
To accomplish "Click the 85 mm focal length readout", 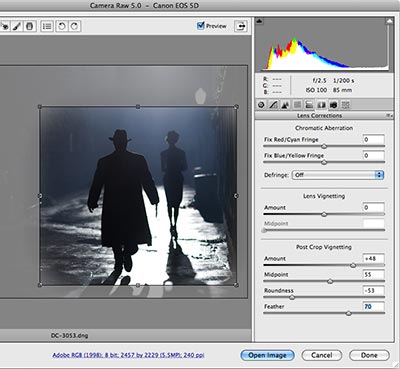I will 342,90.
